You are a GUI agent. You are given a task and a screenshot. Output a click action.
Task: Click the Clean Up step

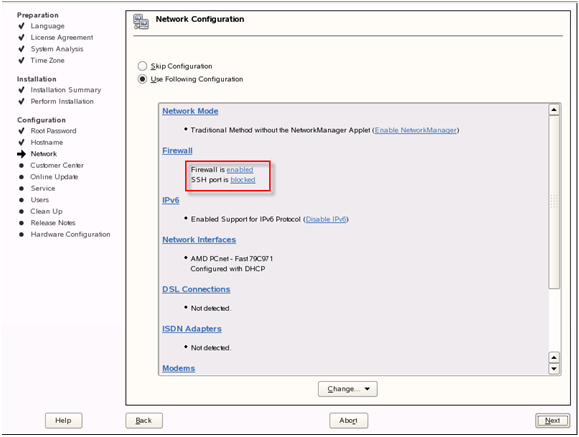click(47, 211)
